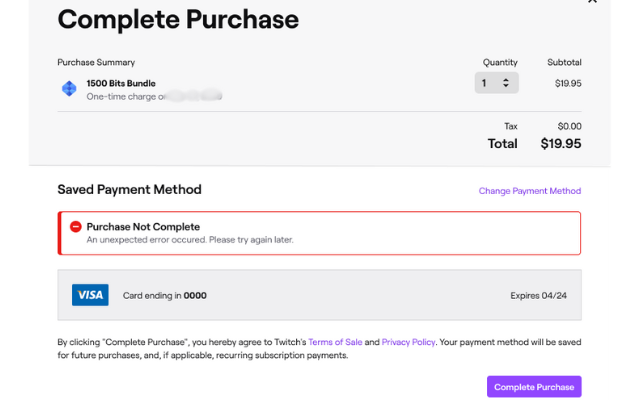Click the 'Complete Purchase' page title
This screenshot has height=400, width=640.
point(178,19)
